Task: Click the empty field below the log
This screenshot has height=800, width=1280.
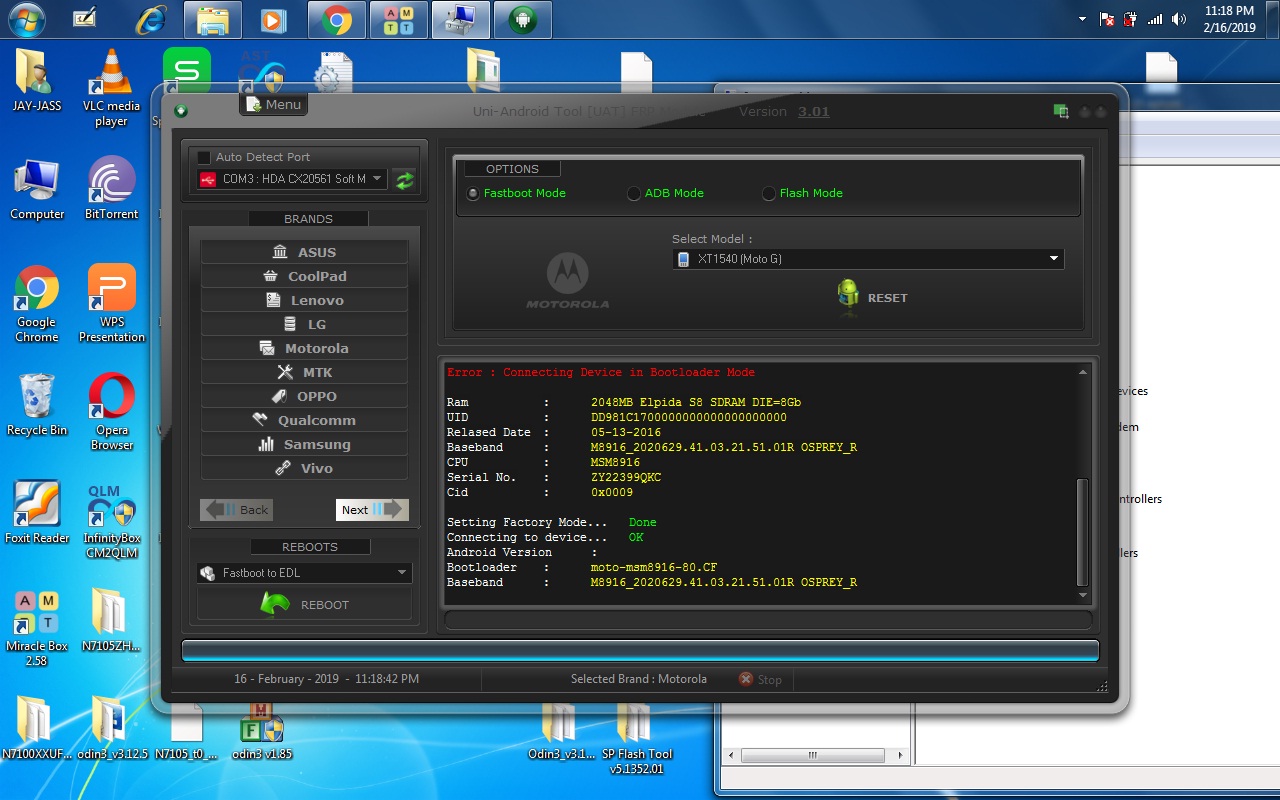Action: pyautogui.click(x=768, y=620)
